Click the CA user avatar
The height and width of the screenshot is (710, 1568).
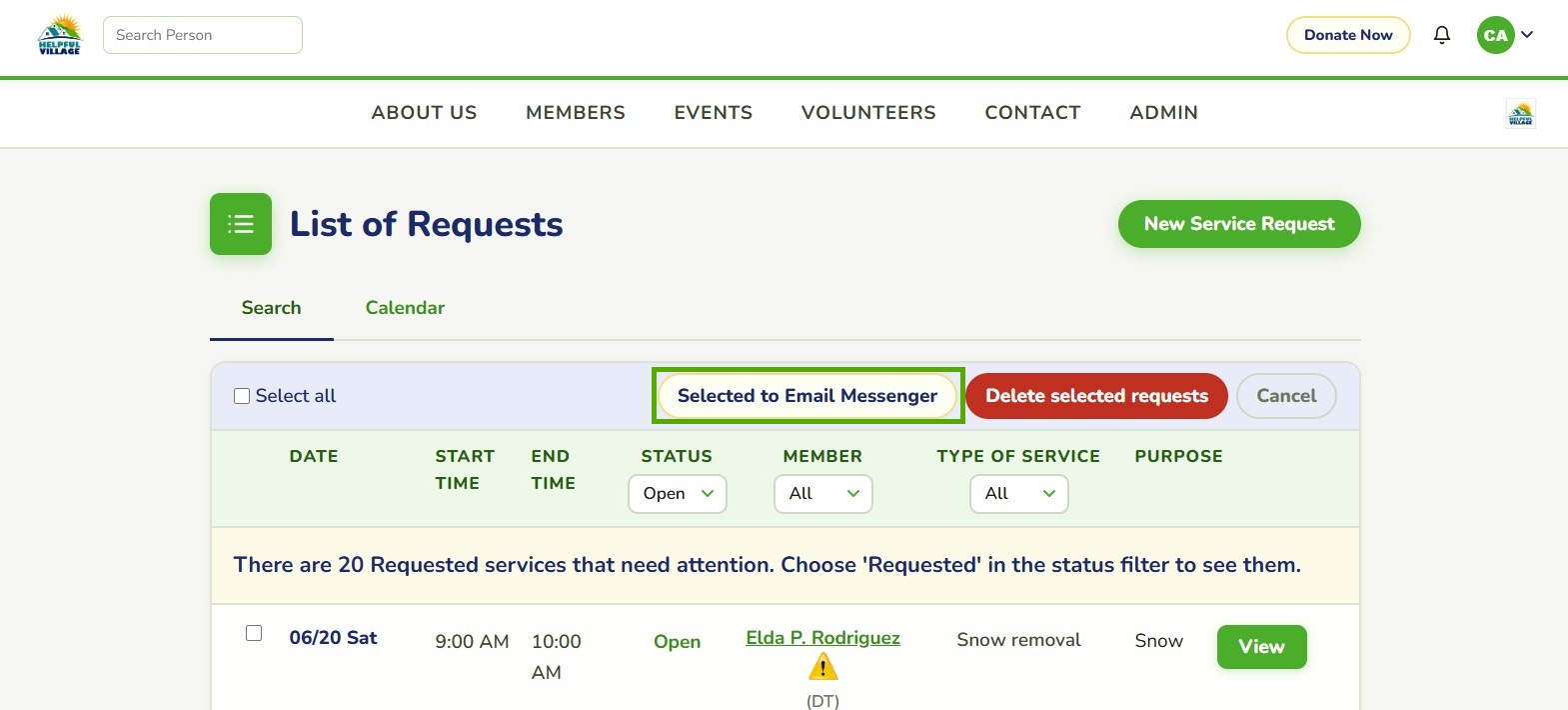click(1495, 35)
